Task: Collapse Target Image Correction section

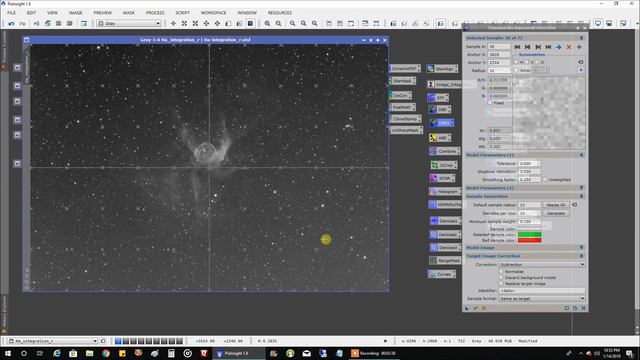Action: 582,256
